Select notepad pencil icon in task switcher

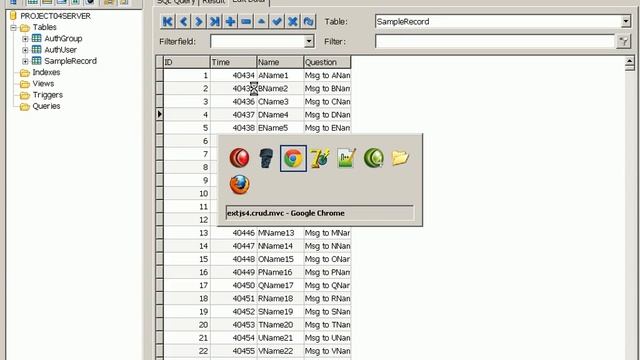347,158
